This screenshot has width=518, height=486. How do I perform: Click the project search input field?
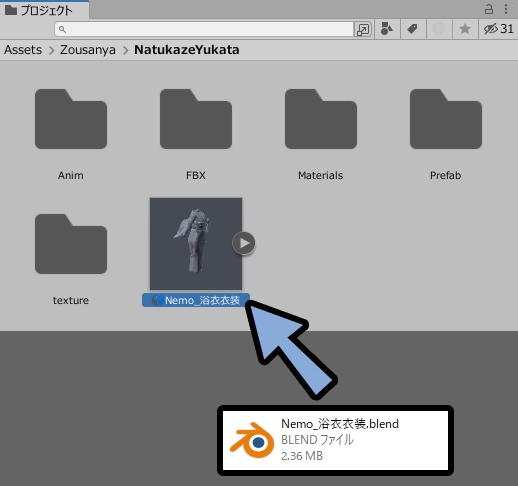[x=204, y=29]
